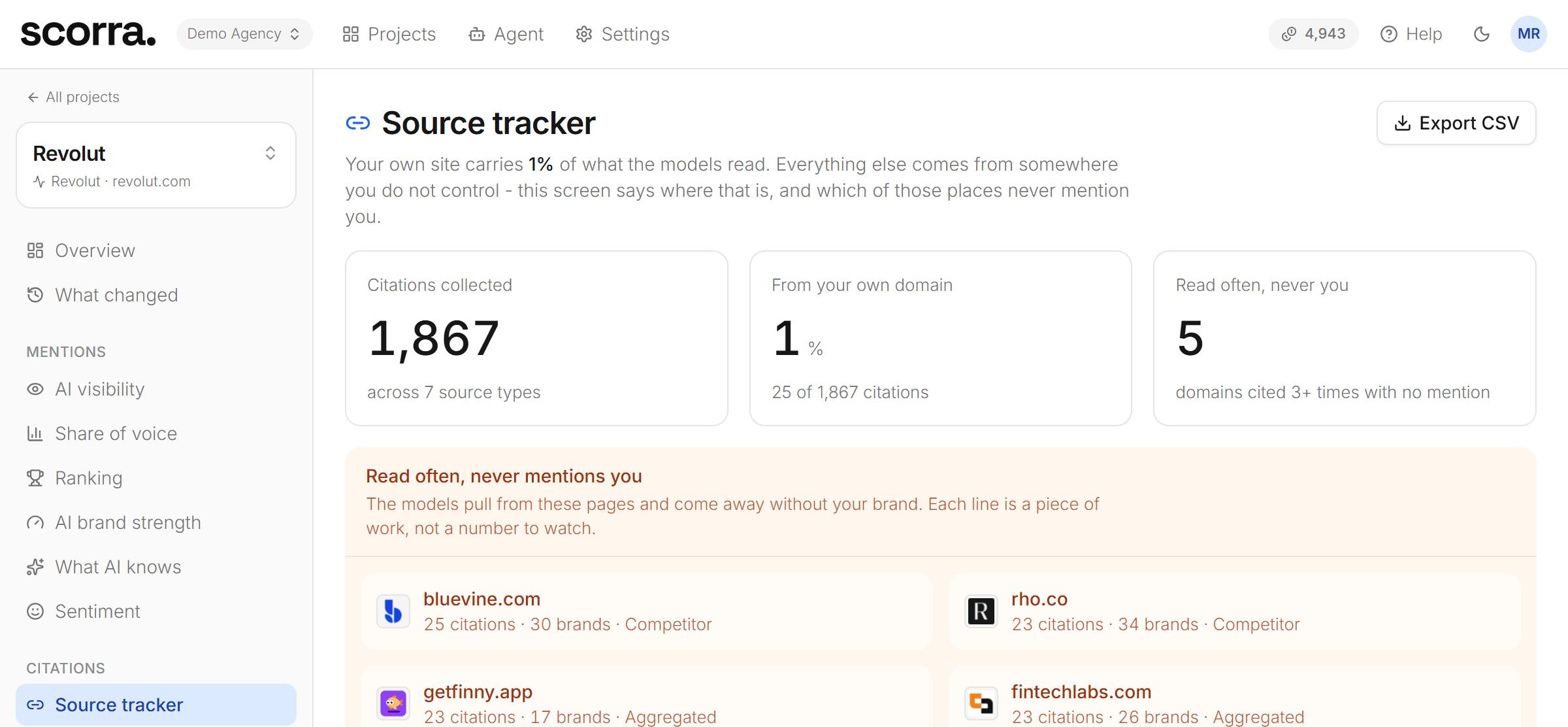The height and width of the screenshot is (727, 1568).
Task: Click the CITATIONS section label
Action: pos(65,668)
